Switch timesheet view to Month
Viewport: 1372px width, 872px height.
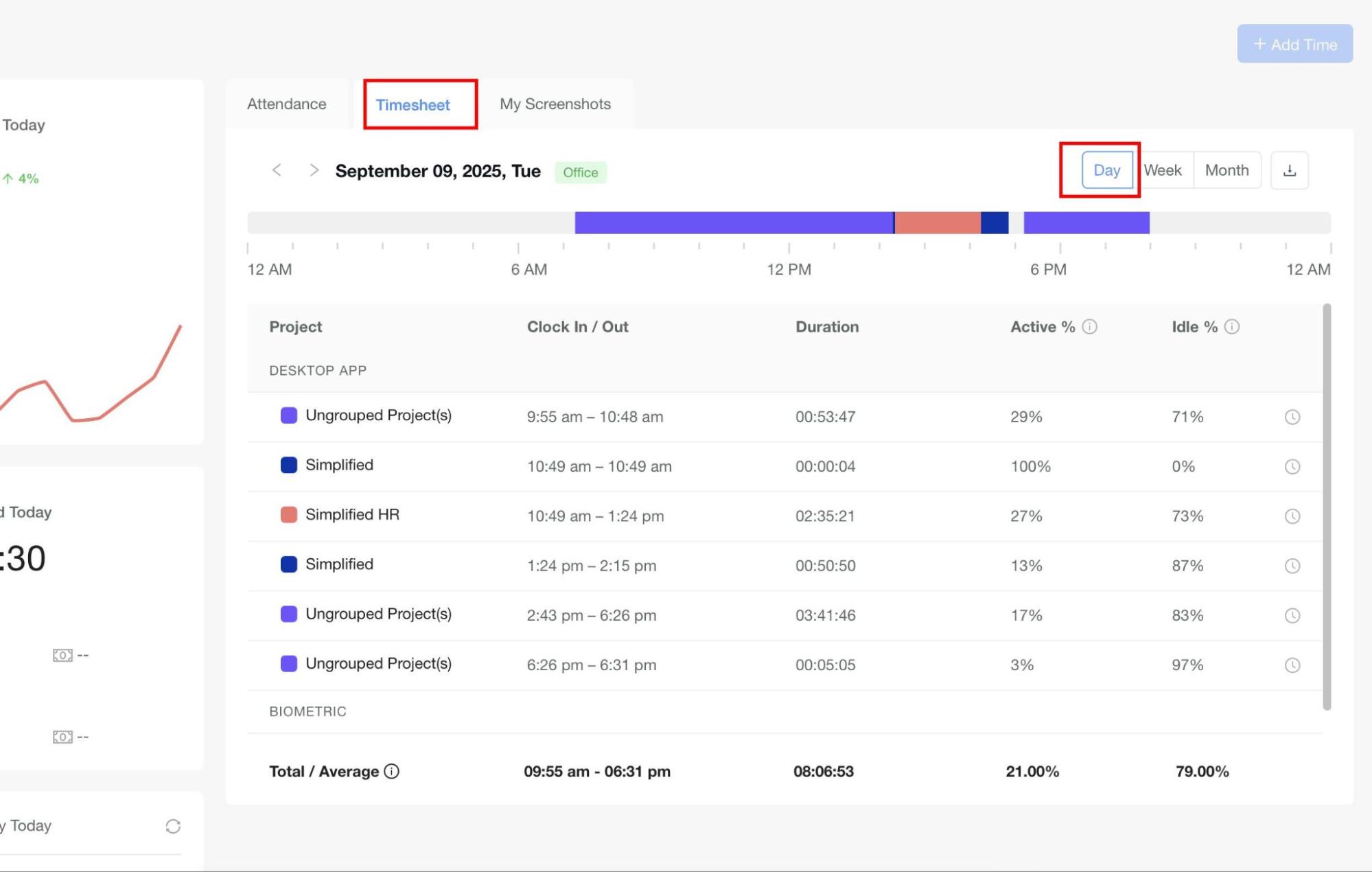coord(1226,170)
